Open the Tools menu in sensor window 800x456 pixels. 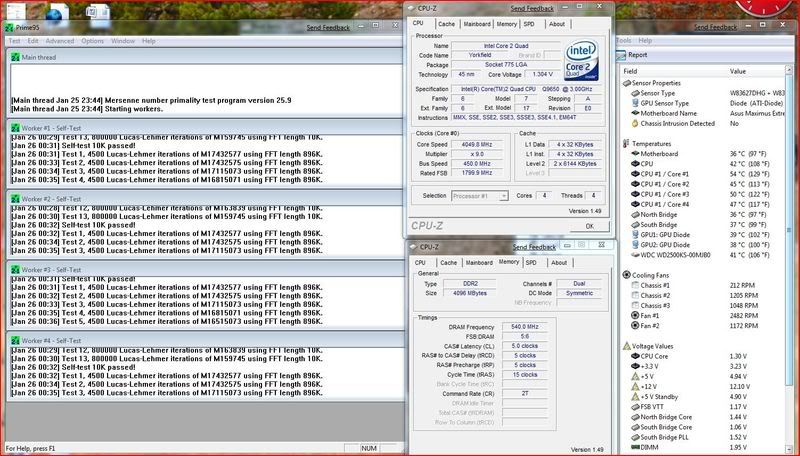tap(623, 40)
